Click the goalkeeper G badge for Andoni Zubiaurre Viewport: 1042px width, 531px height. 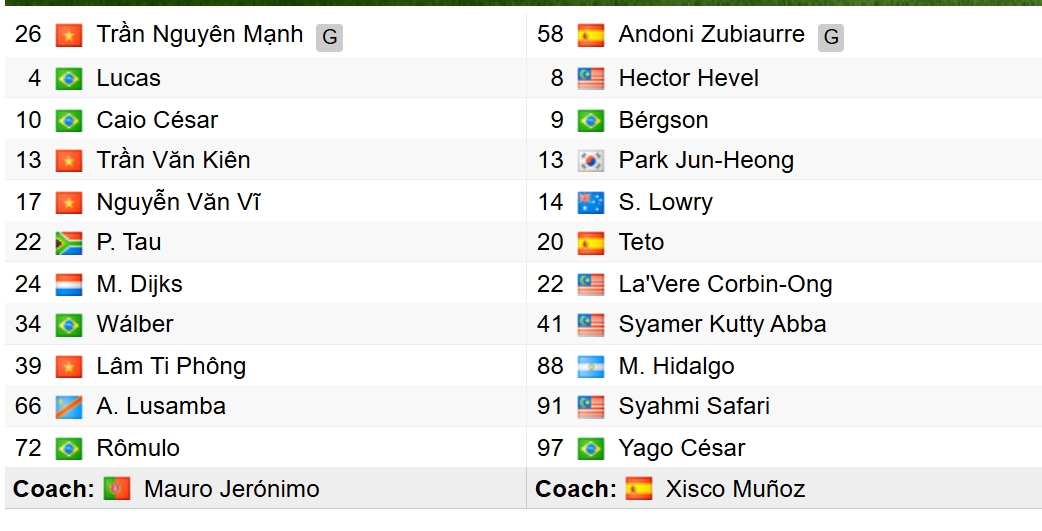830,38
